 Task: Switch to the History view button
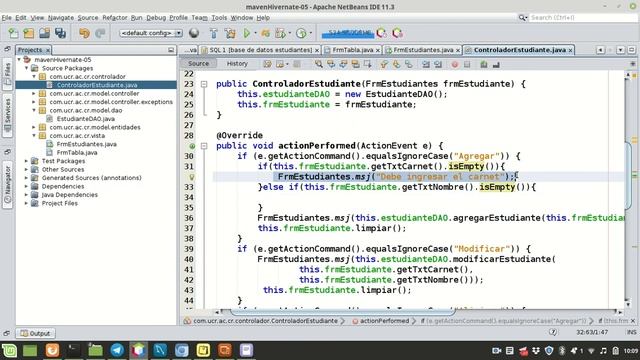[x=237, y=64]
